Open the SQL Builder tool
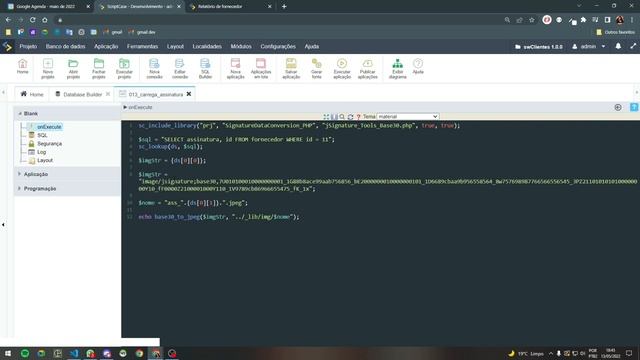640x360 pixels. coord(205,68)
